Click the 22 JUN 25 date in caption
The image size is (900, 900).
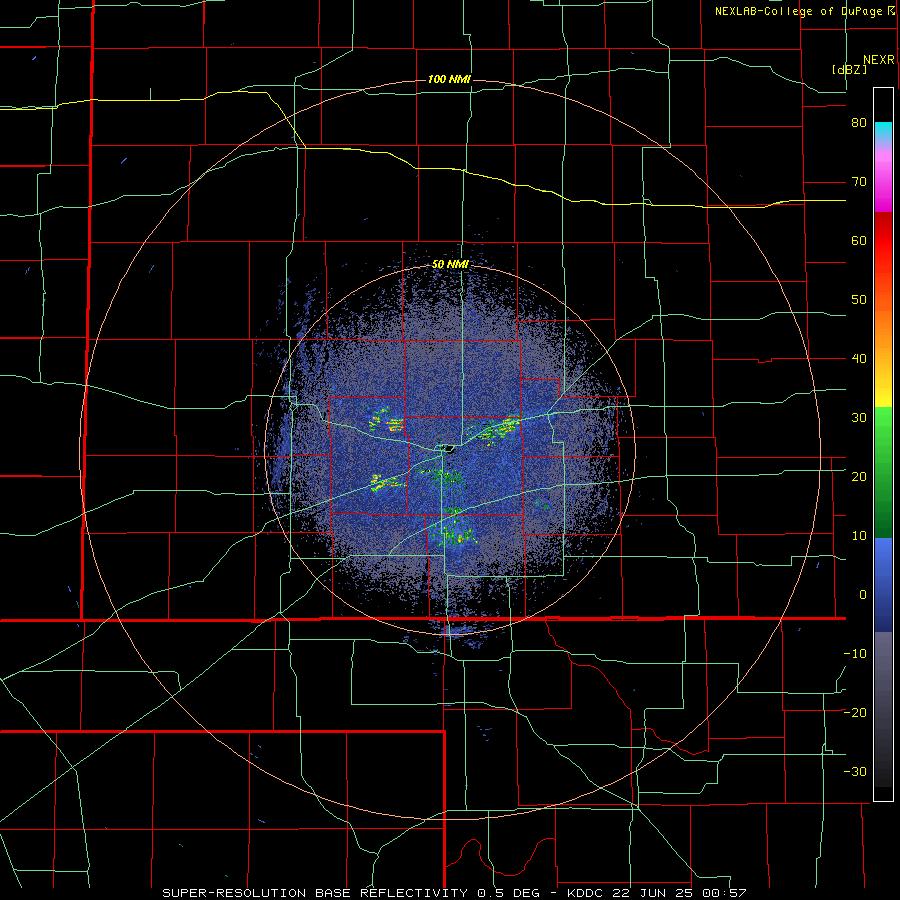(x=655, y=893)
